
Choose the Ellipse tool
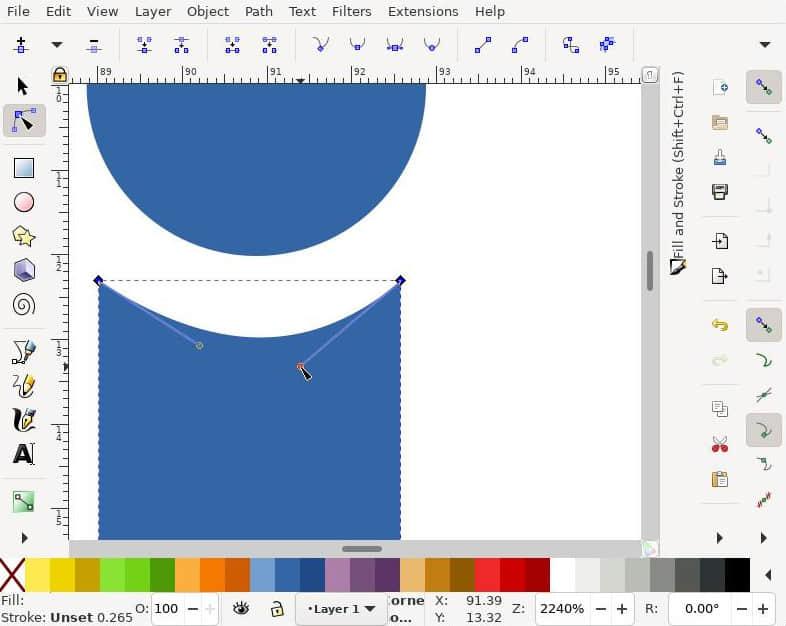24,202
